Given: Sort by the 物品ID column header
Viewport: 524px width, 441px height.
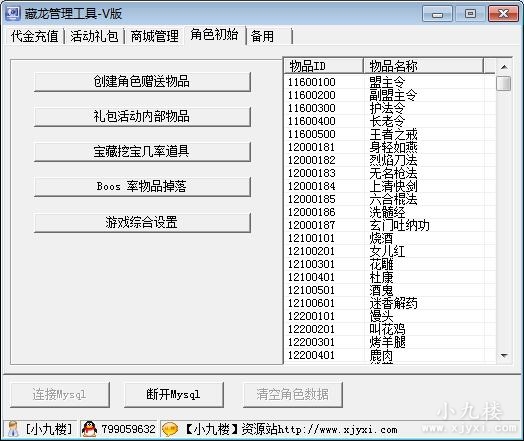Looking at the screenshot, I should tap(324, 66).
